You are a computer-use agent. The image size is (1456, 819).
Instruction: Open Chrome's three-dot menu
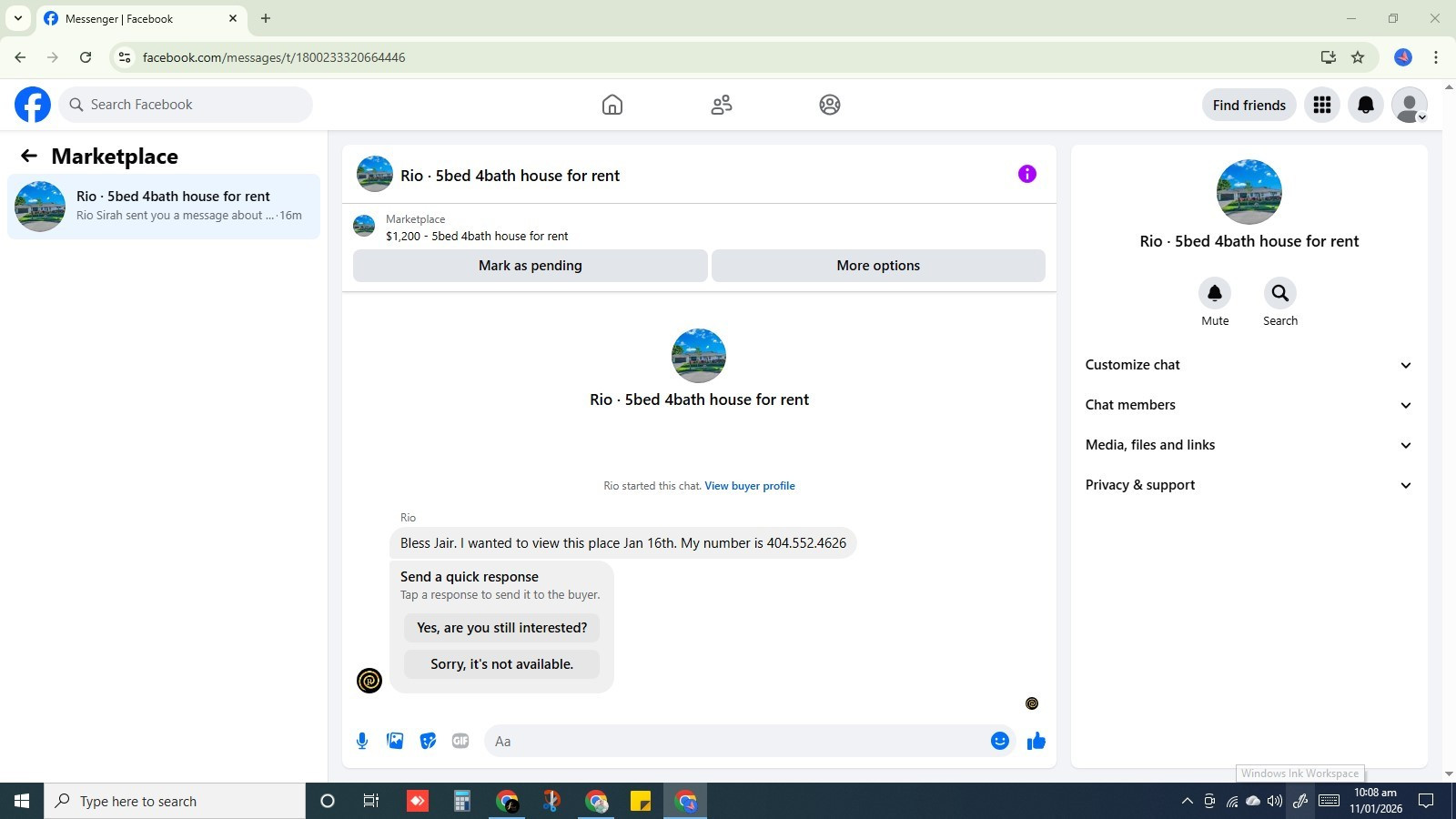pyautogui.click(x=1436, y=57)
